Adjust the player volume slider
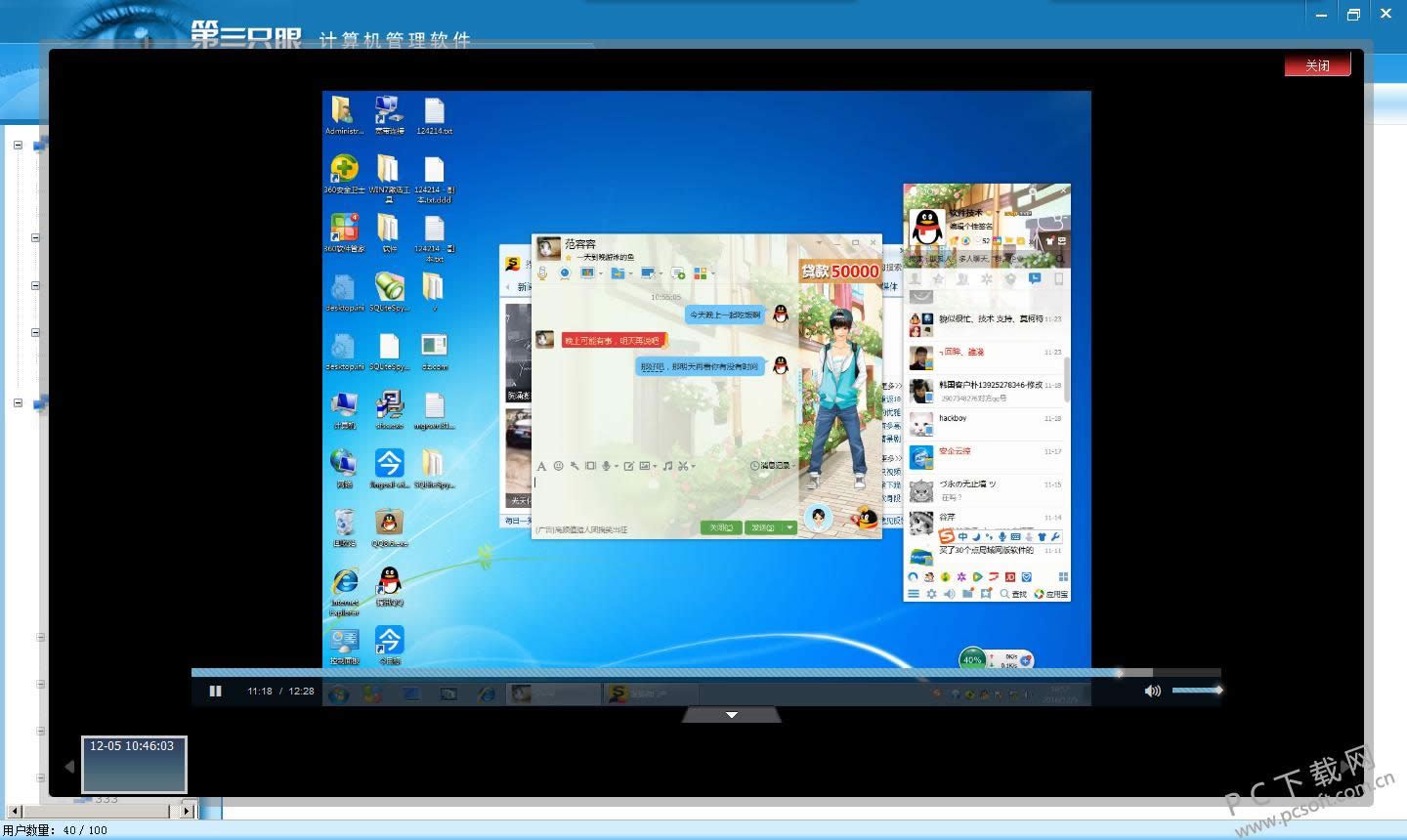 click(1197, 691)
